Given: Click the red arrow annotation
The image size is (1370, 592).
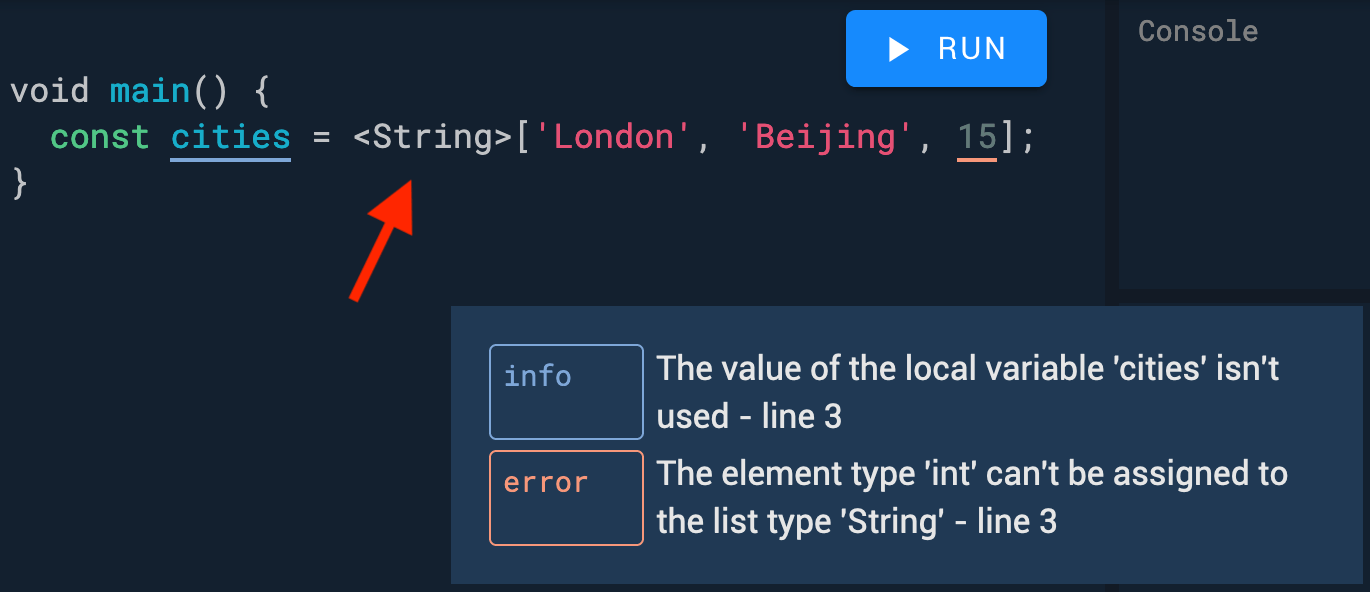Looking at the screenshot, I should tap(382, 240).
